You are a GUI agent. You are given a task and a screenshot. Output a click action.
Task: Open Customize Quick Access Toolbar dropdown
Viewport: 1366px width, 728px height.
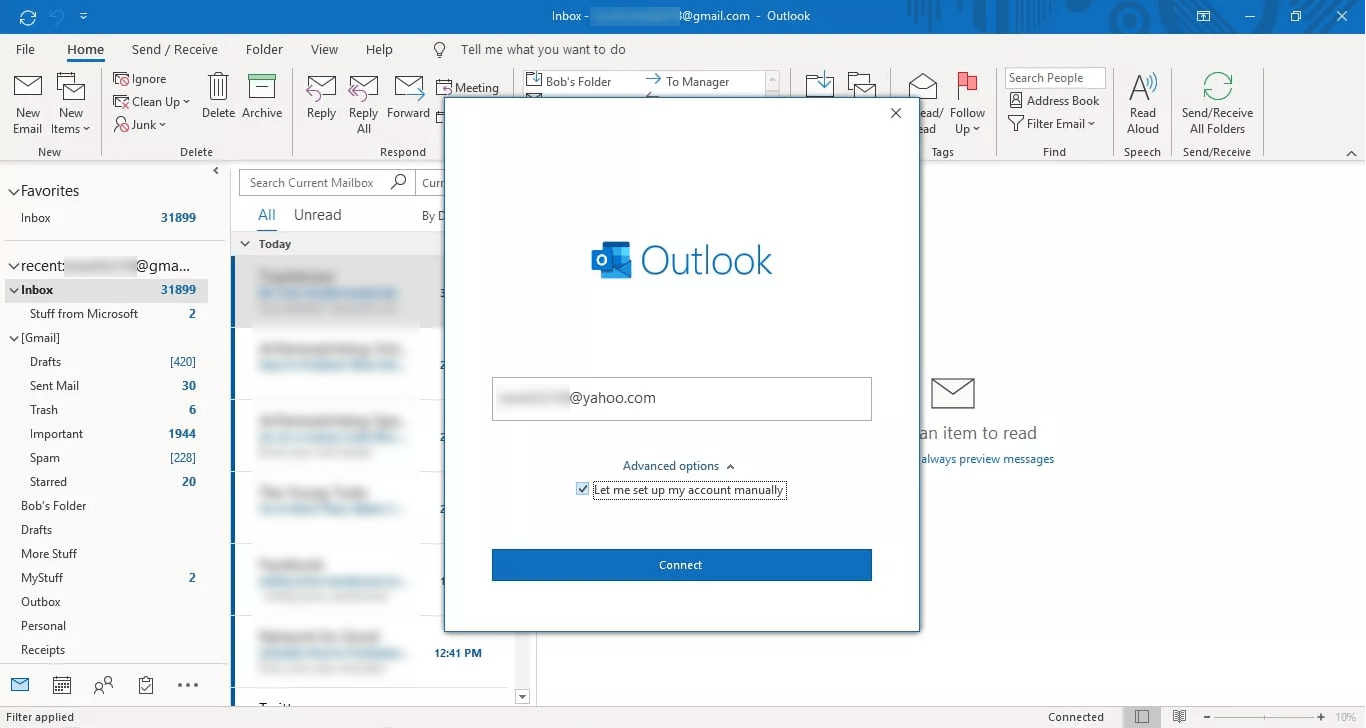(83, 17)
